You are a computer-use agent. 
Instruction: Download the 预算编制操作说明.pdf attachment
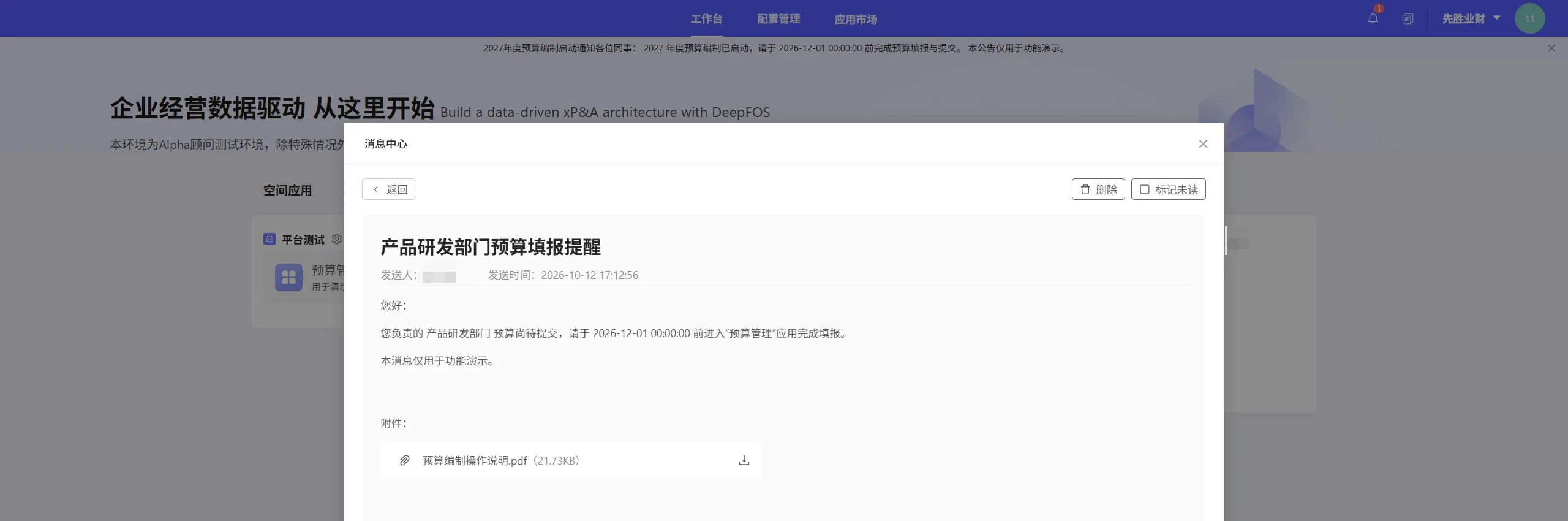pos(744,460)
